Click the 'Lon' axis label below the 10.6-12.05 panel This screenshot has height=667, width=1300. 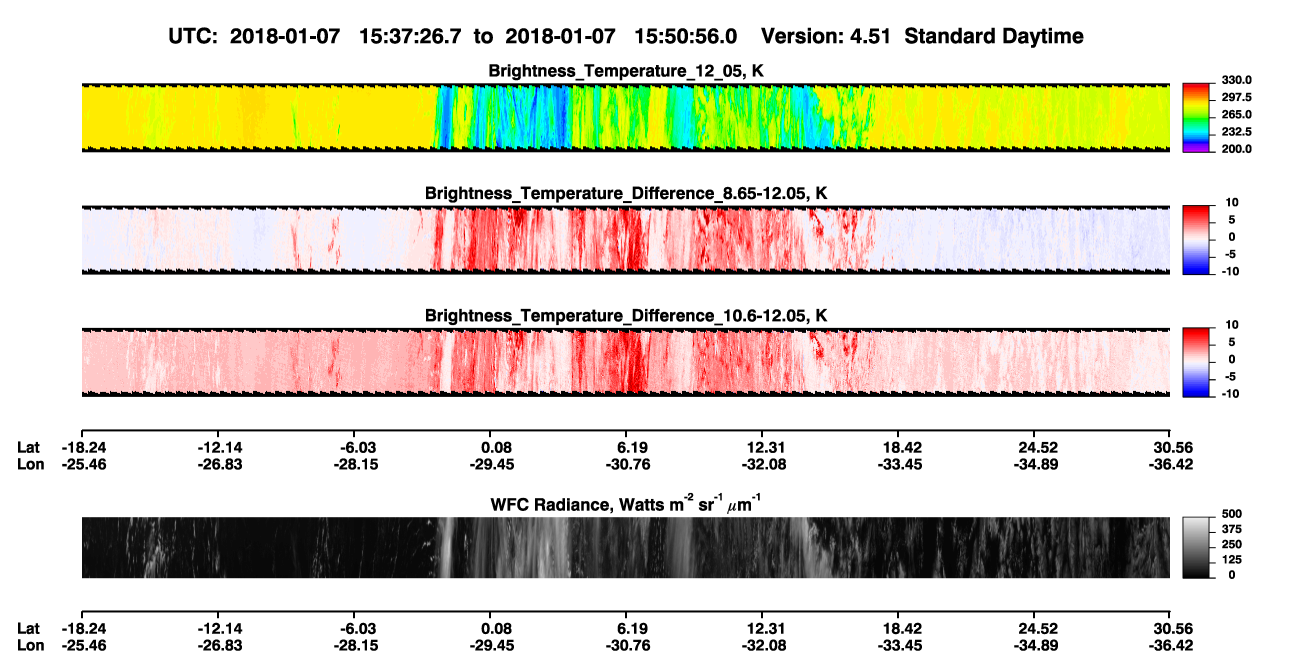[x=31, y=464]
